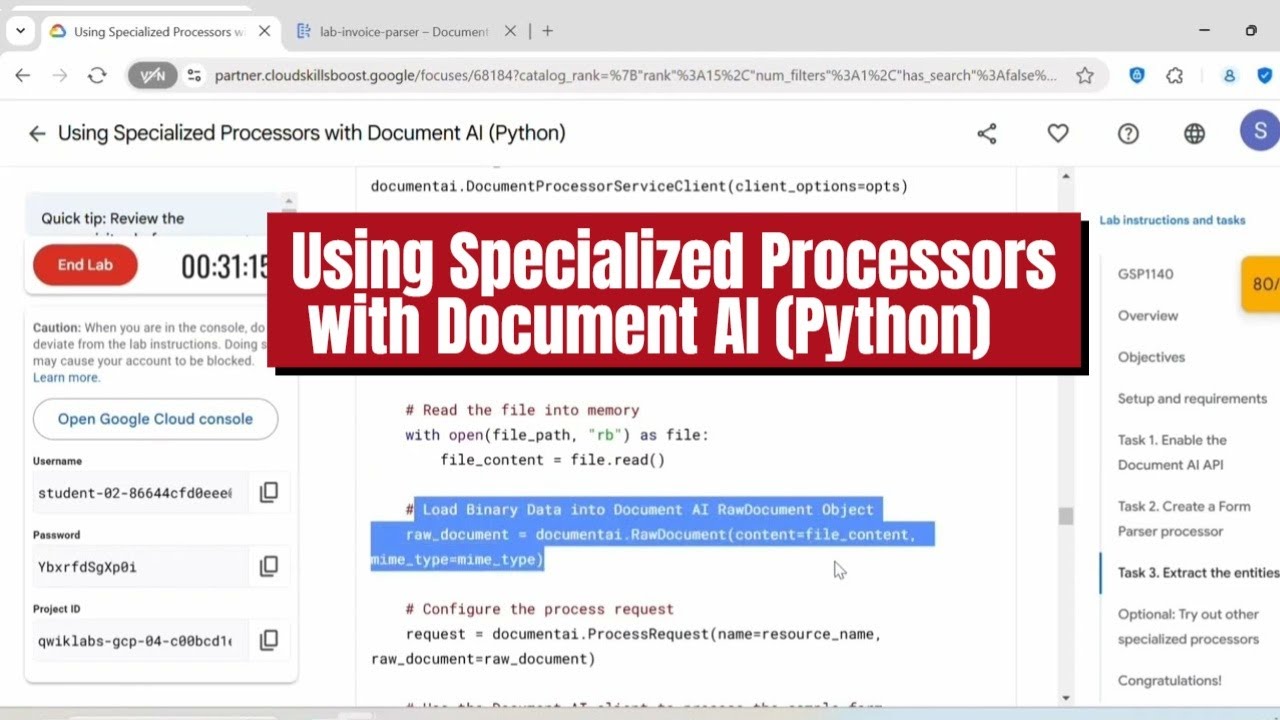
Task: Copy the Username value
Action: pyautogui.click(x=269, y=492)
